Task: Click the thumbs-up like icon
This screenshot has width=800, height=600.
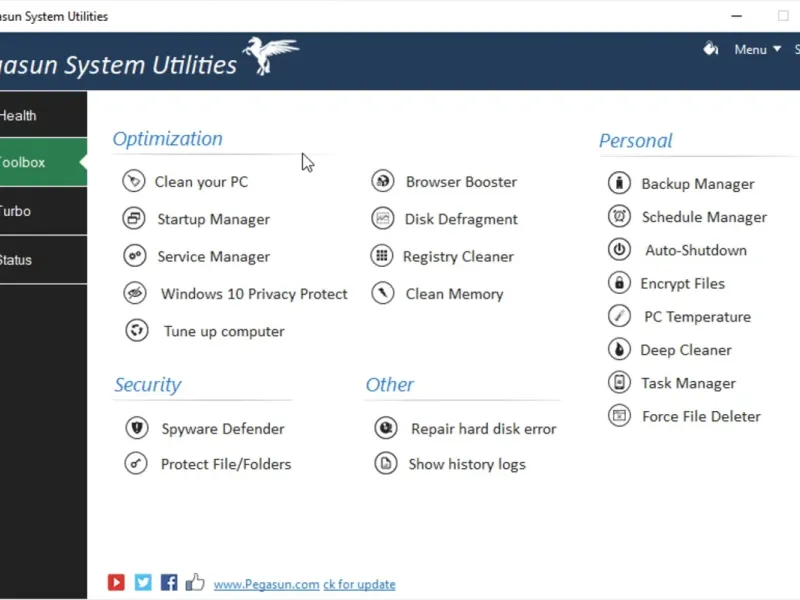Action: click(195, 582)
